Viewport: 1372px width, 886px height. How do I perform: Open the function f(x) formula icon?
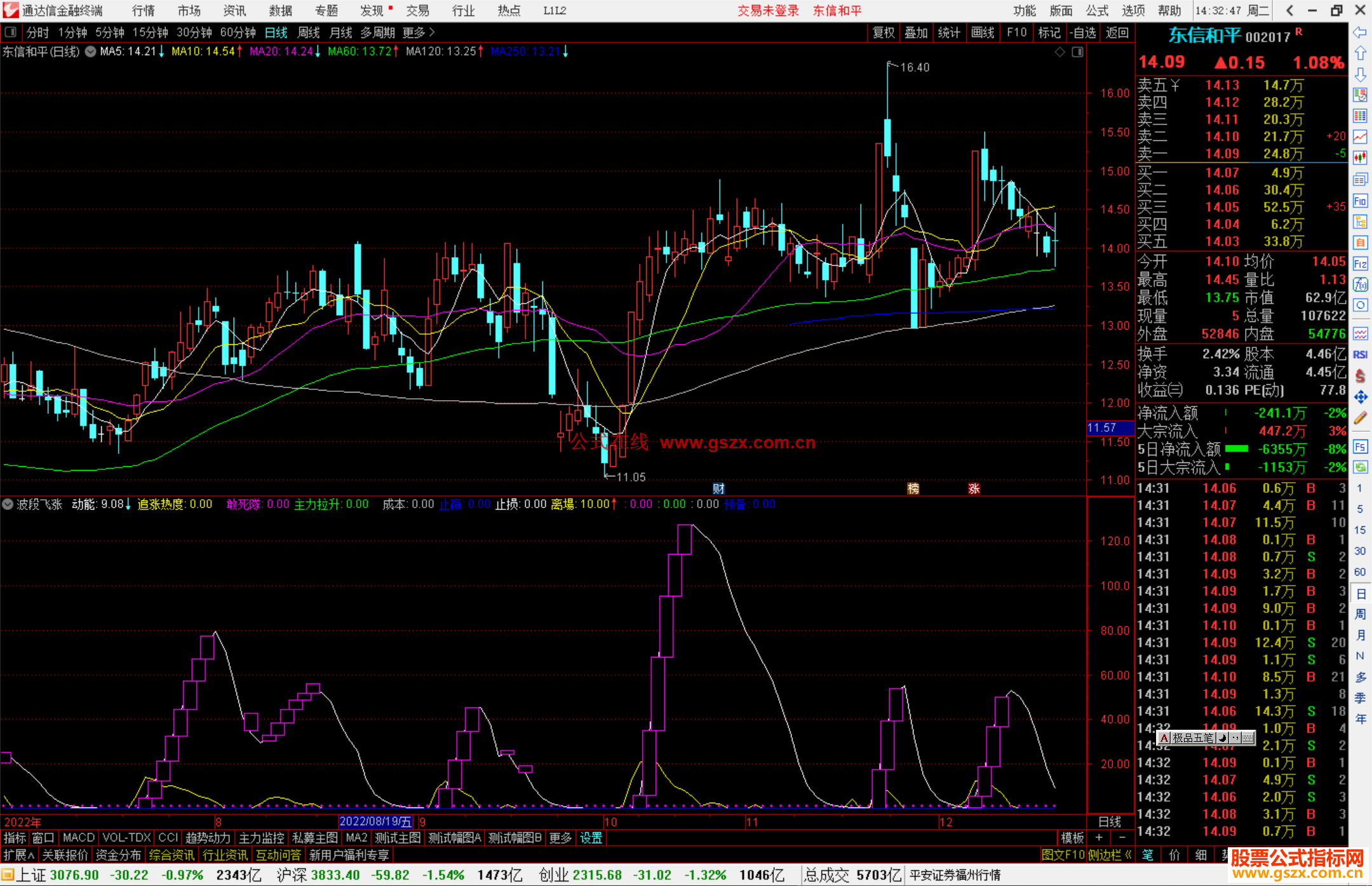coord(1360,285)
